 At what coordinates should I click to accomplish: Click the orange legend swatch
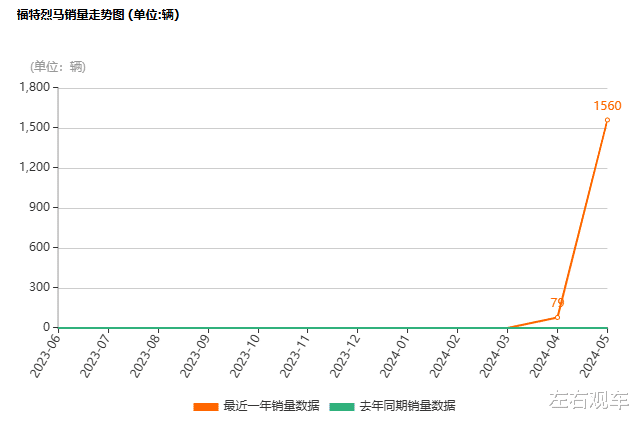pyautogui.click(x=205, y=406)
